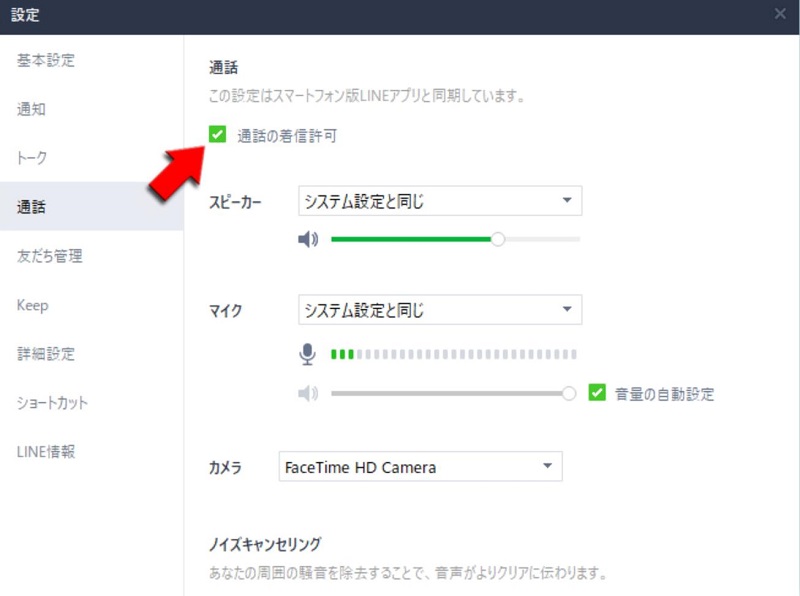Click the speaker volume slider handle

click(x=498, y=239)
